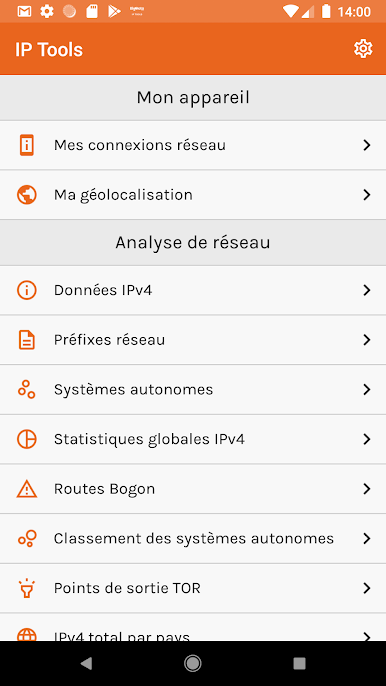Screen dimensions: 386x686
Task: Tap the flashlight icon for Points de sortie TOR
Action: [x=27, y=588]
